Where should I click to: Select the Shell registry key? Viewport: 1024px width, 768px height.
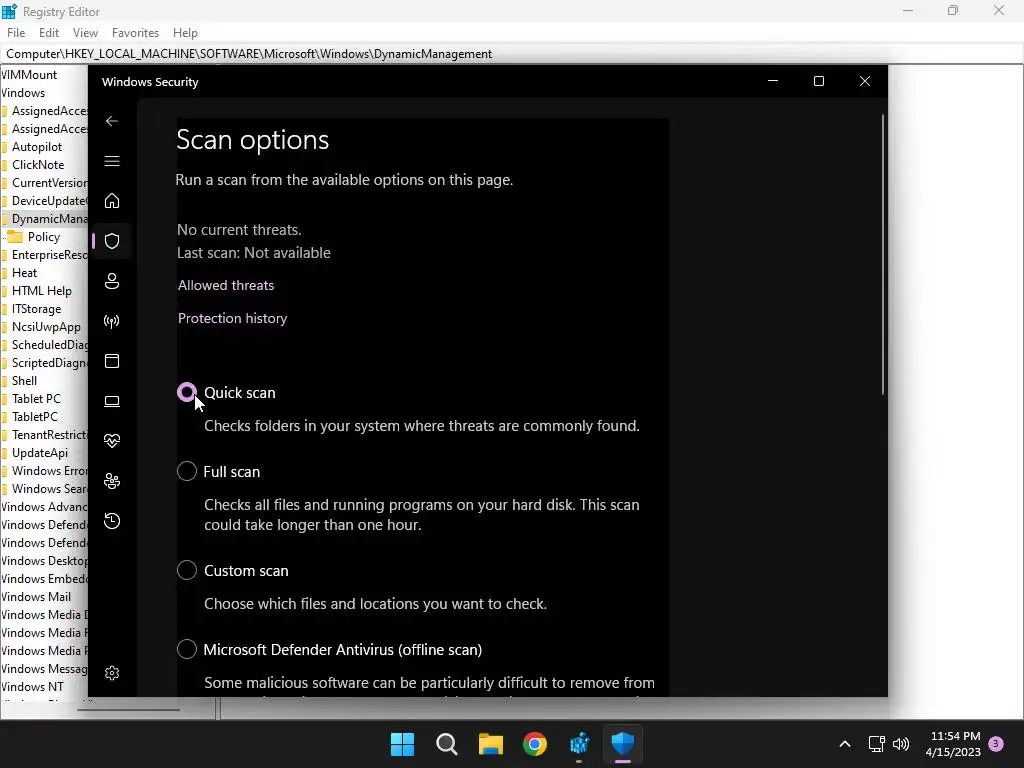pos(24,381)
